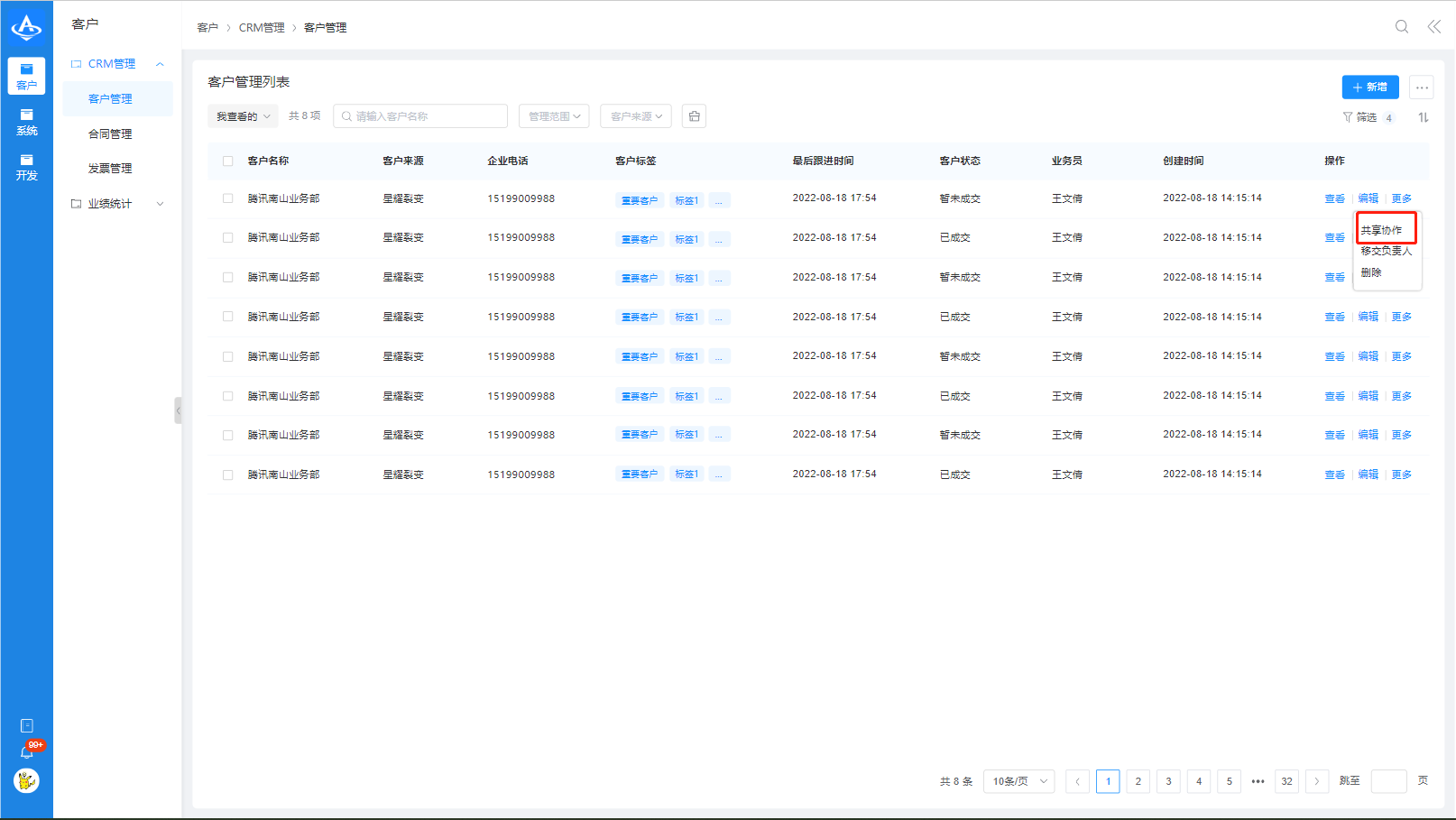Focus the 请输入客户名称 search field
This screenshot has height=820, width=1456.
tap(420, 116)
